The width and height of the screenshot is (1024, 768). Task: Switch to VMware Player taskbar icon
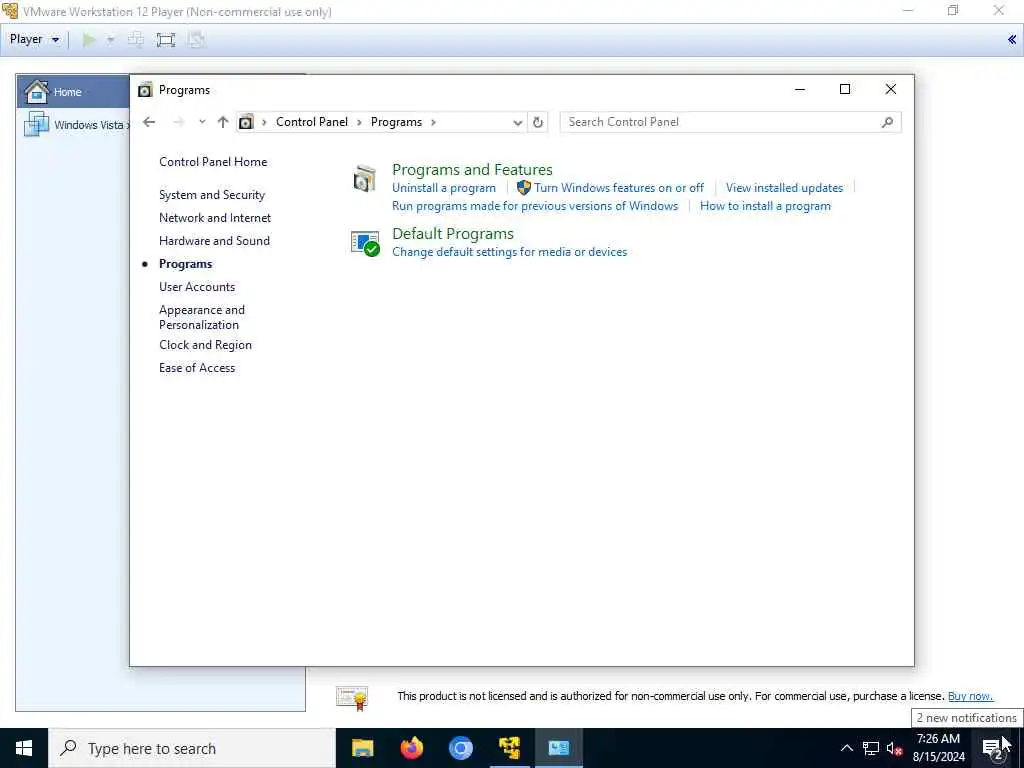point(509,748)
